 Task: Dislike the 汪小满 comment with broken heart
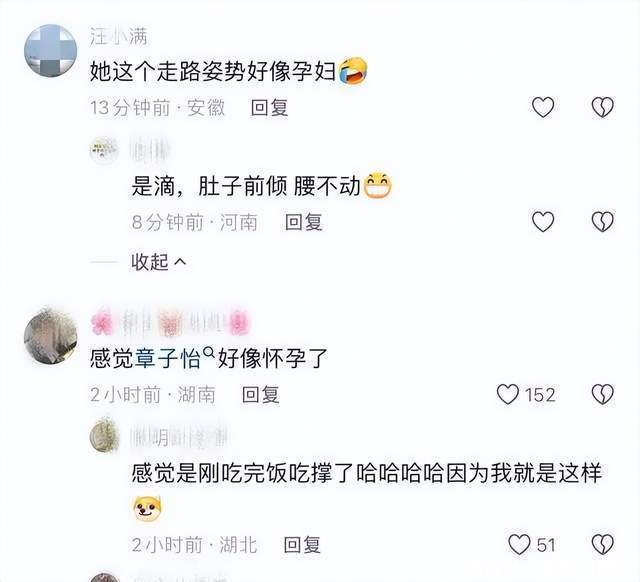[603, 107]
